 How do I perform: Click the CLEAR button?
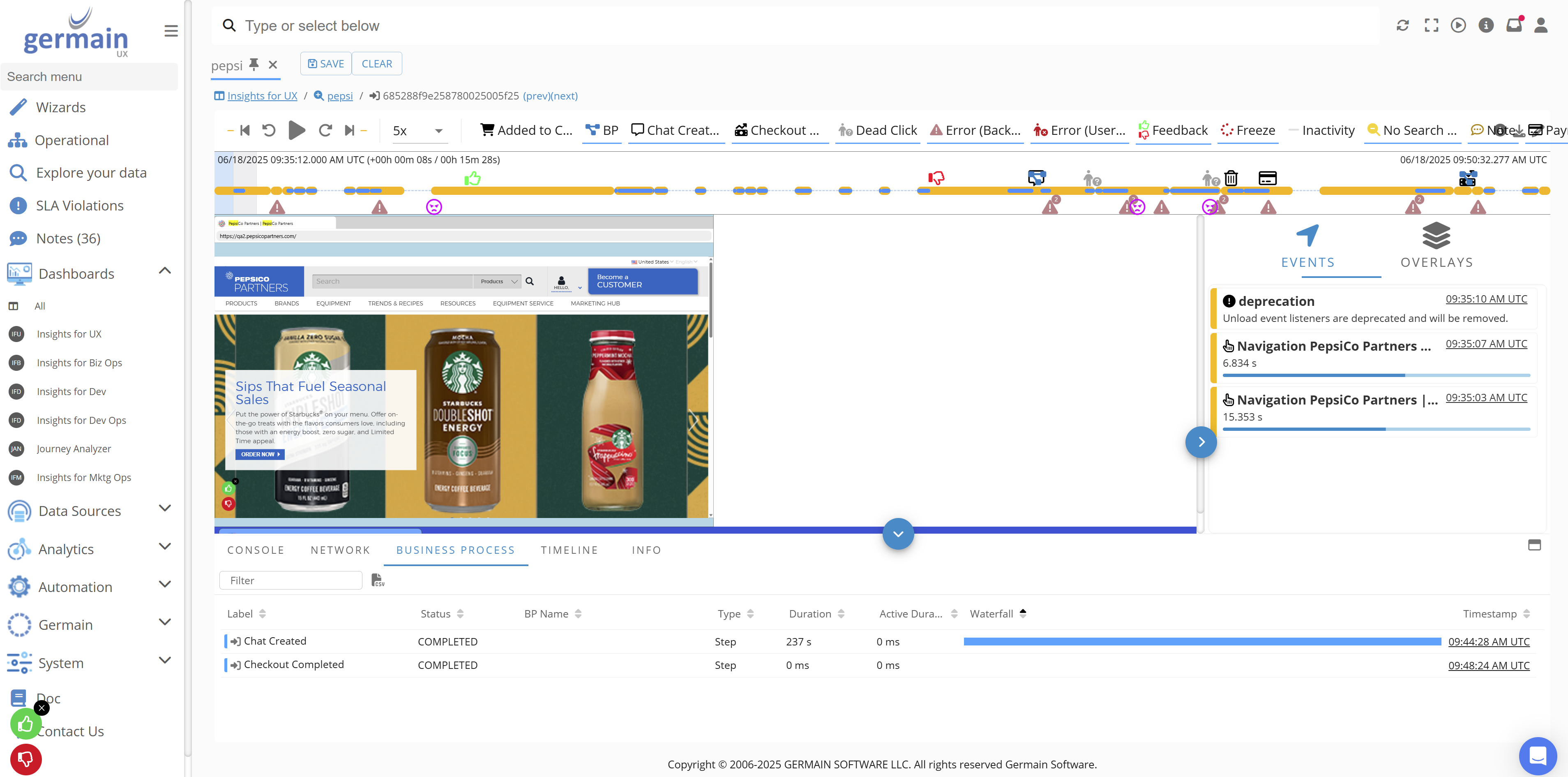tap(377, 64)
